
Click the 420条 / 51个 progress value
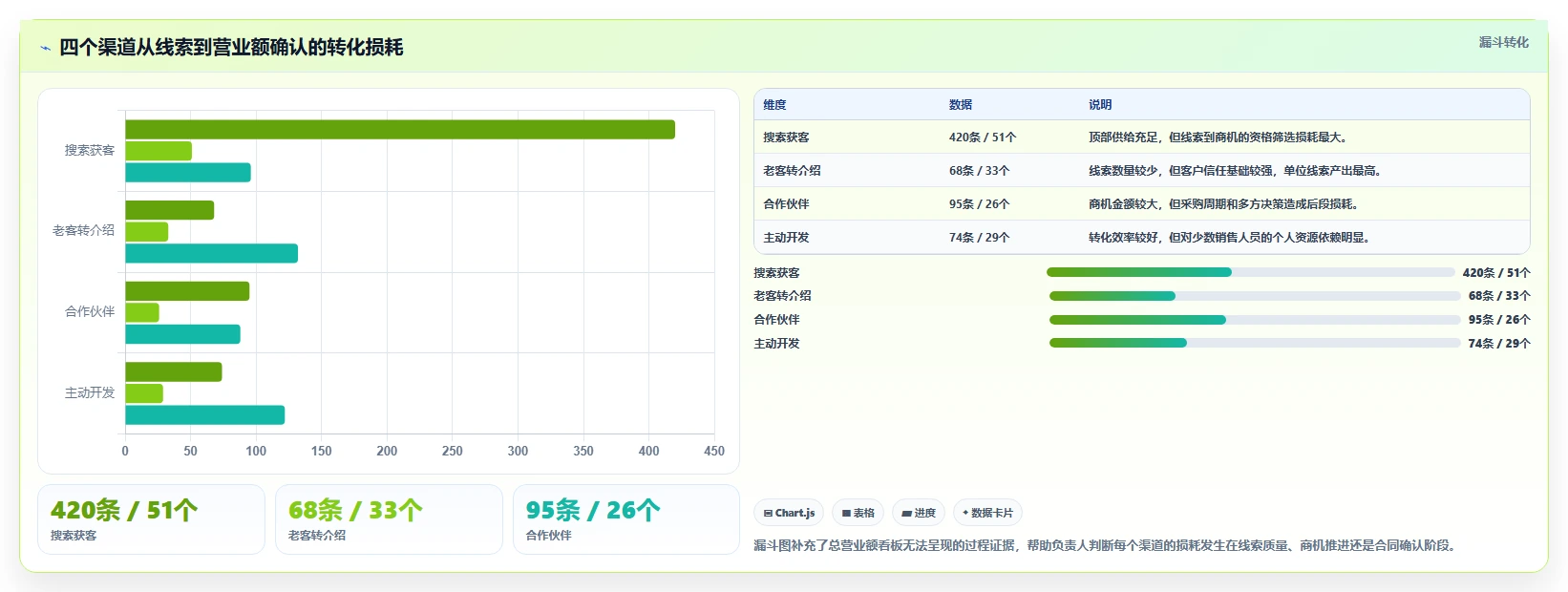point(1496,273)
